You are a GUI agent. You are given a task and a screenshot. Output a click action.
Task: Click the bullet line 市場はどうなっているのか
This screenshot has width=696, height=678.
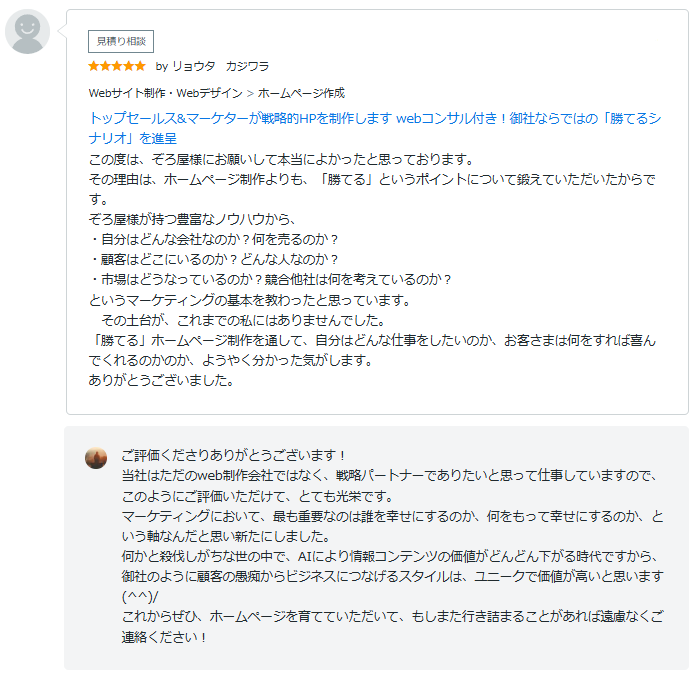tap(271, 279)
